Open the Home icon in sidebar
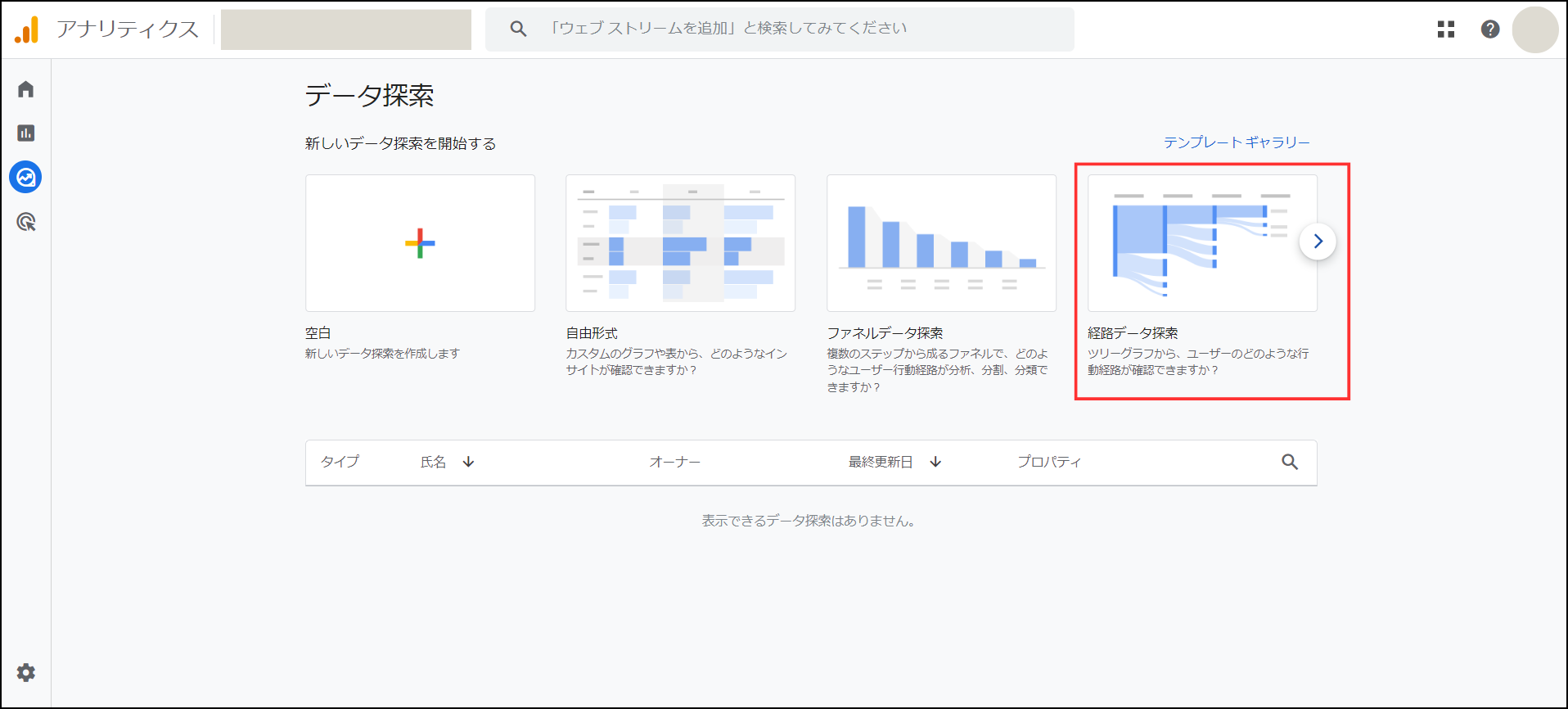The height and width of the screenshot is (709, 1568). pos(25,89)
